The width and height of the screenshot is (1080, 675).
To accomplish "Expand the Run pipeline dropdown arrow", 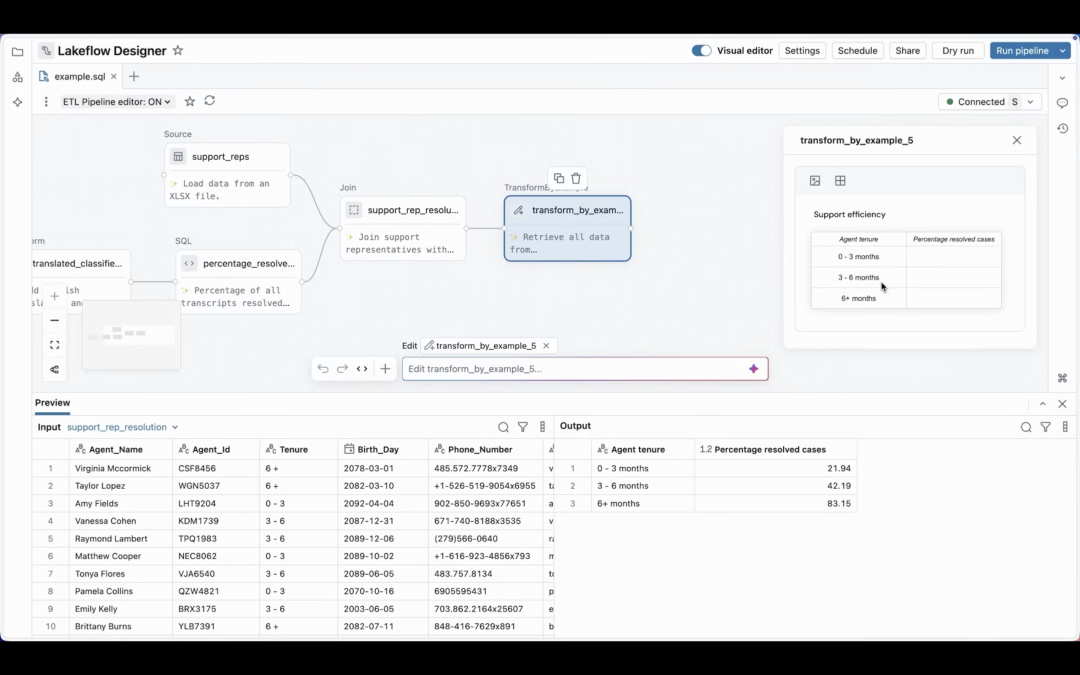I will point(1063,50).
